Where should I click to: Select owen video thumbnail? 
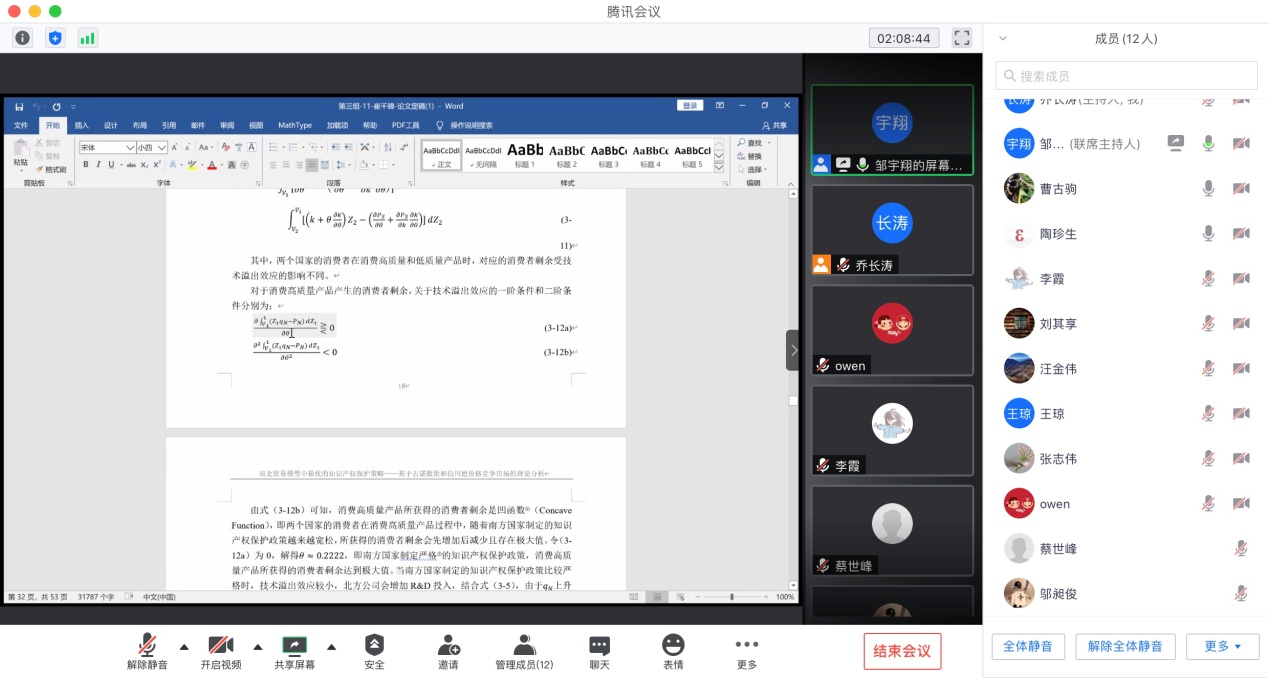pos(892,330)
